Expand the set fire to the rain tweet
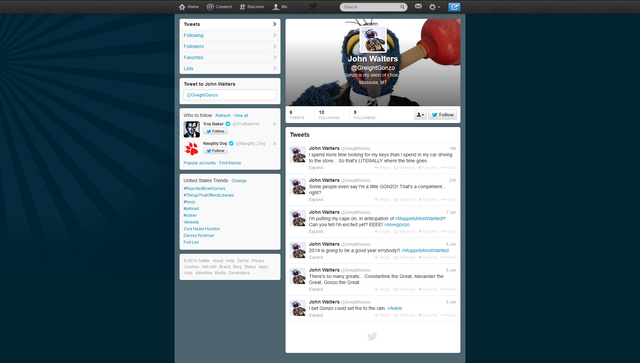Image resolution: width=640 pixels, height=363 pixels. coord(316,315)
